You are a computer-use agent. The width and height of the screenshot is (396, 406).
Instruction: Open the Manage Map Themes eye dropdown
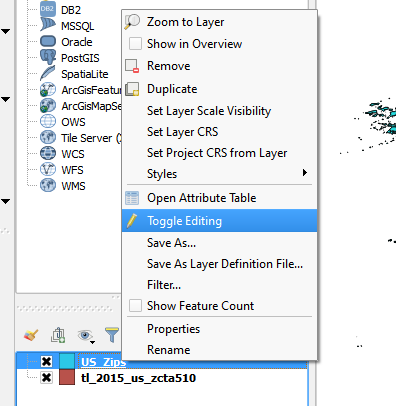86,336
